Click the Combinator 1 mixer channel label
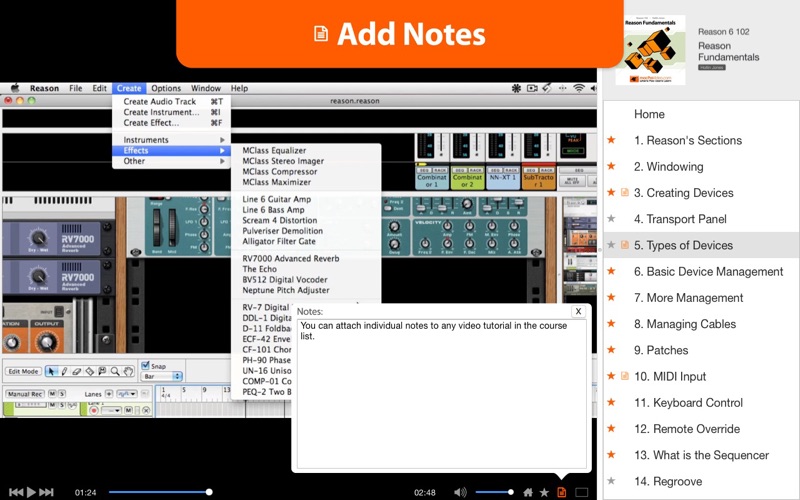The height and width of the screenshot is (500, 800). point(432,181)
